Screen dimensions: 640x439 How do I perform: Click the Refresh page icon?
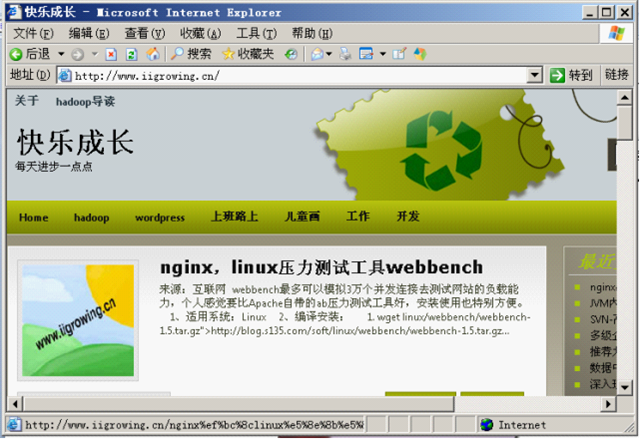131,54
